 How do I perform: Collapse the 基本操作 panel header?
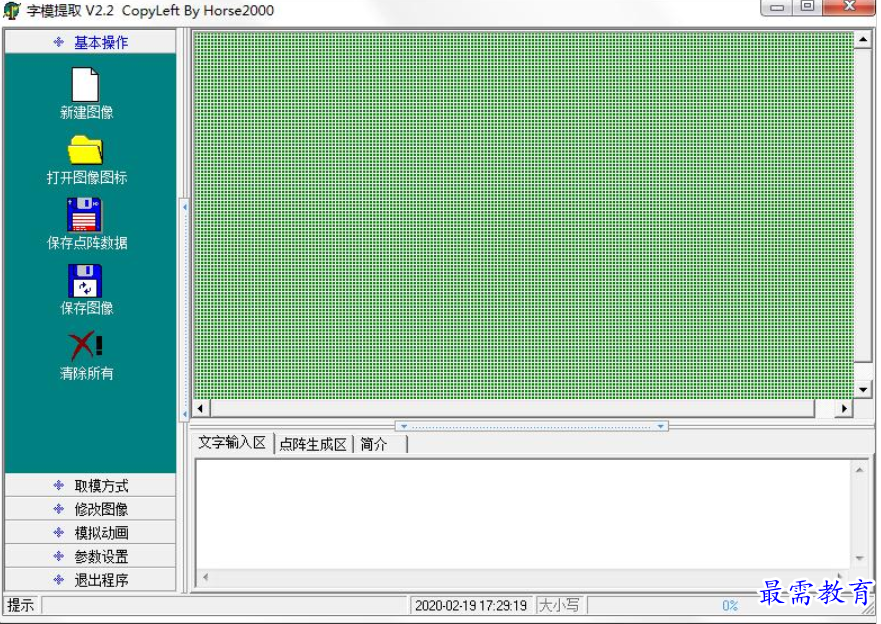(90, 42)
